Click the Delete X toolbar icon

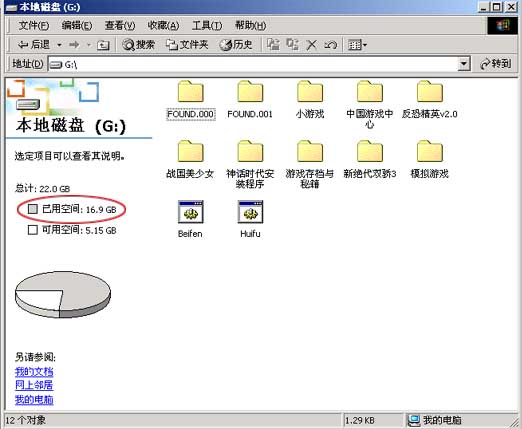[x=311, y=45]
